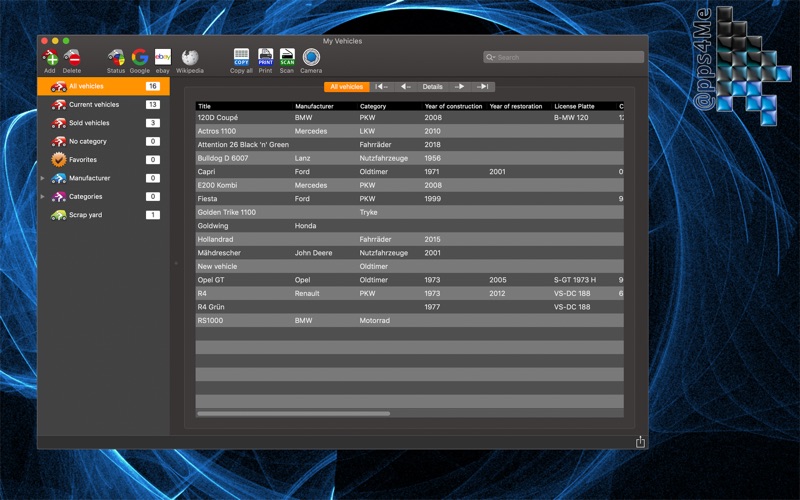The width and height of the screenshot is (800, 500).
Task: Select Current vehicles in the sidebar
Action: coord(104,105)
